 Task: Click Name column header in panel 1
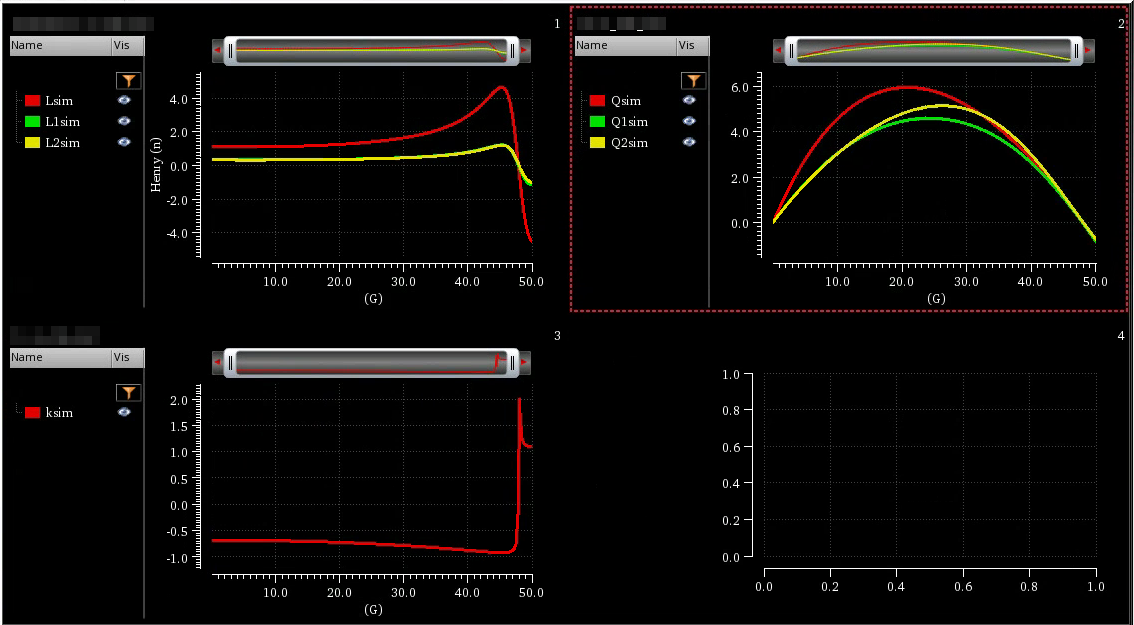tap(60, 45)
